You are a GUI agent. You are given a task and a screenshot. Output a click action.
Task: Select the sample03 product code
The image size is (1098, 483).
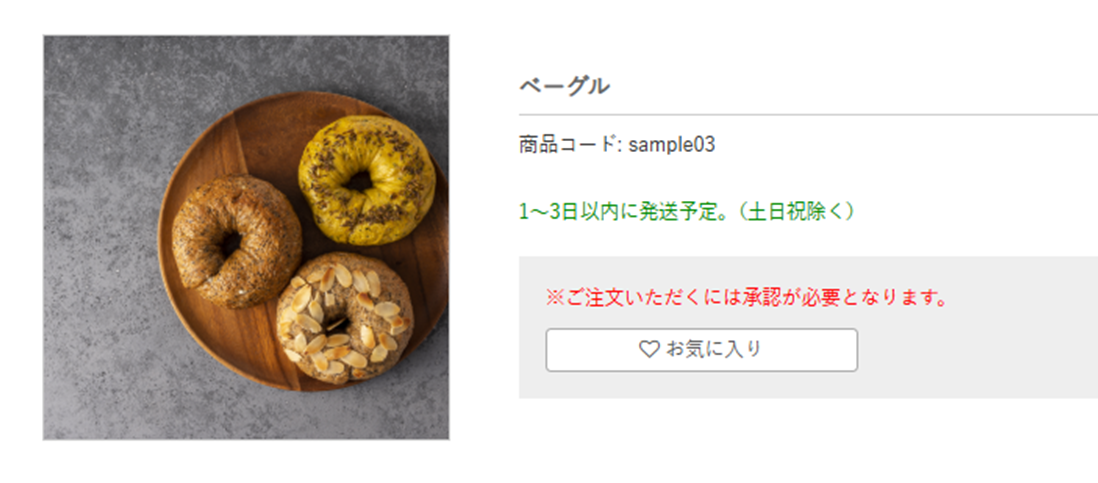tap(672, 145)
